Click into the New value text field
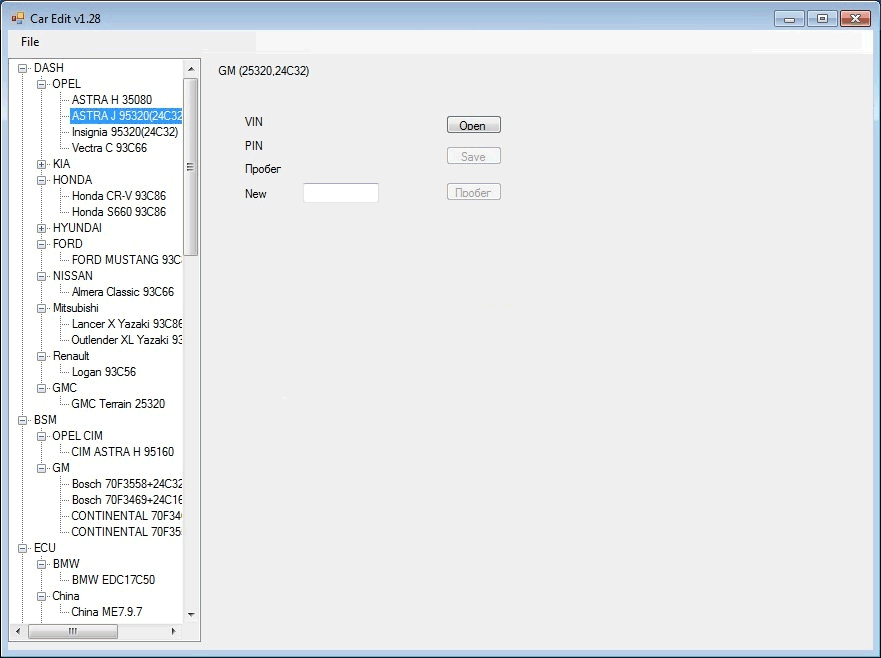 (x=340, y=193)
